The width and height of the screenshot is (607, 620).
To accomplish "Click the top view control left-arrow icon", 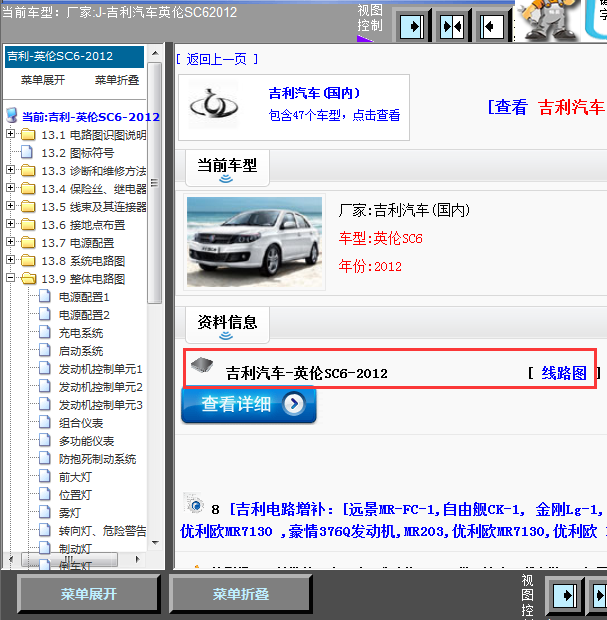I will tap(492, 27).
